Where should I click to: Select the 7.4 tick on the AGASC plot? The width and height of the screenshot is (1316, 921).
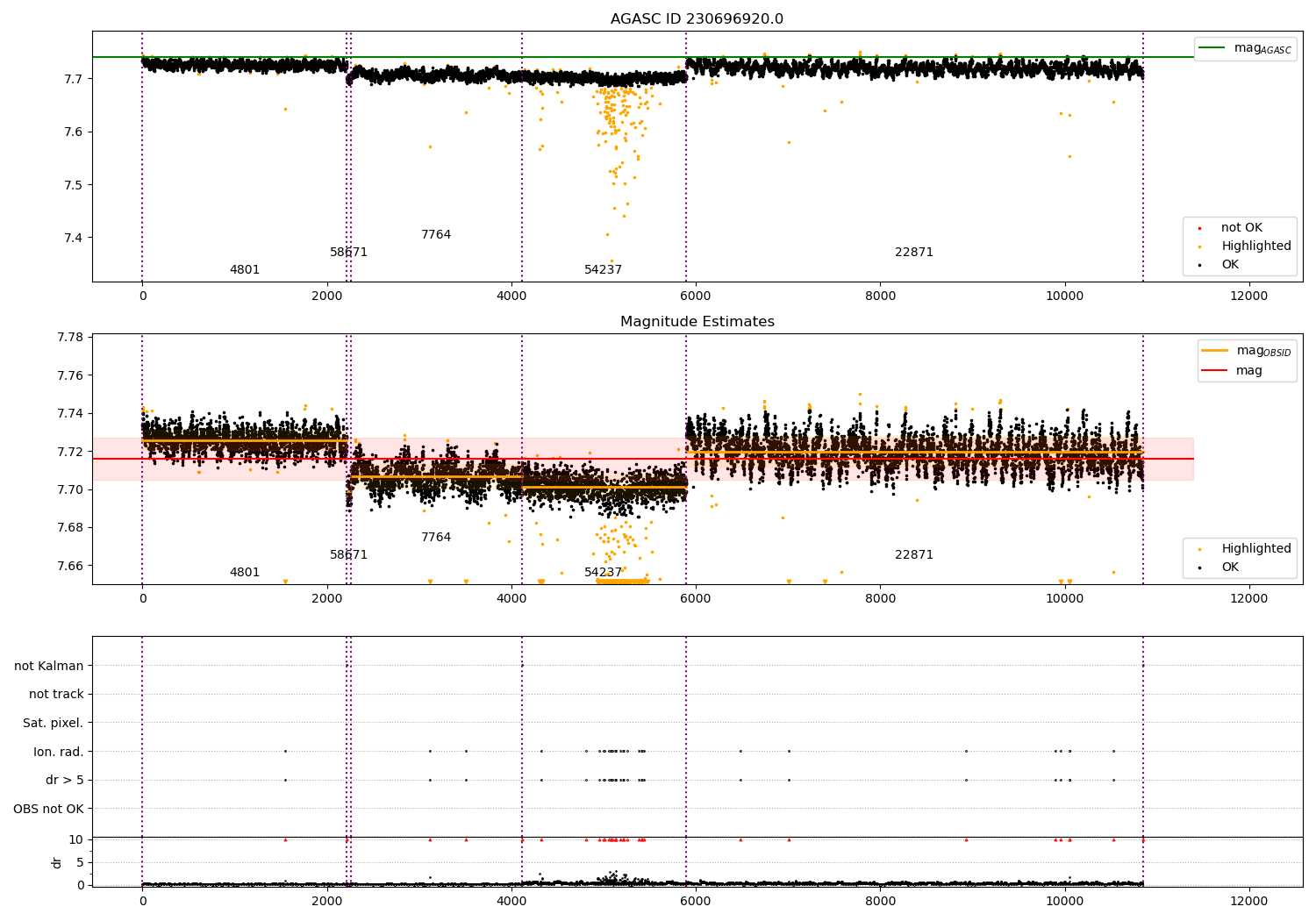tap(72, 239)
